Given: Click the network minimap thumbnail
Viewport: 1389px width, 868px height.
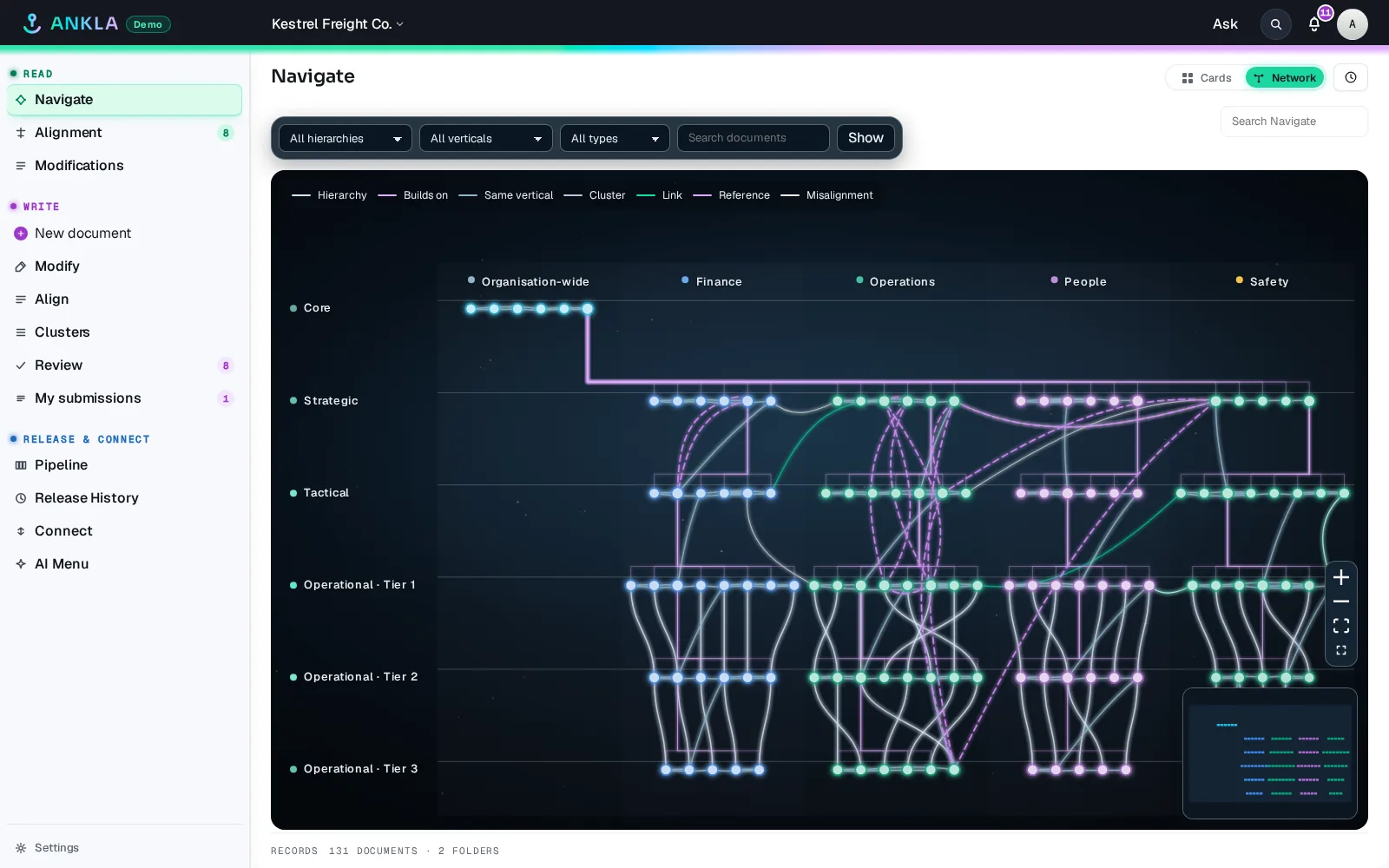Looking at the screenshot, I should [x=1269, y=753].
